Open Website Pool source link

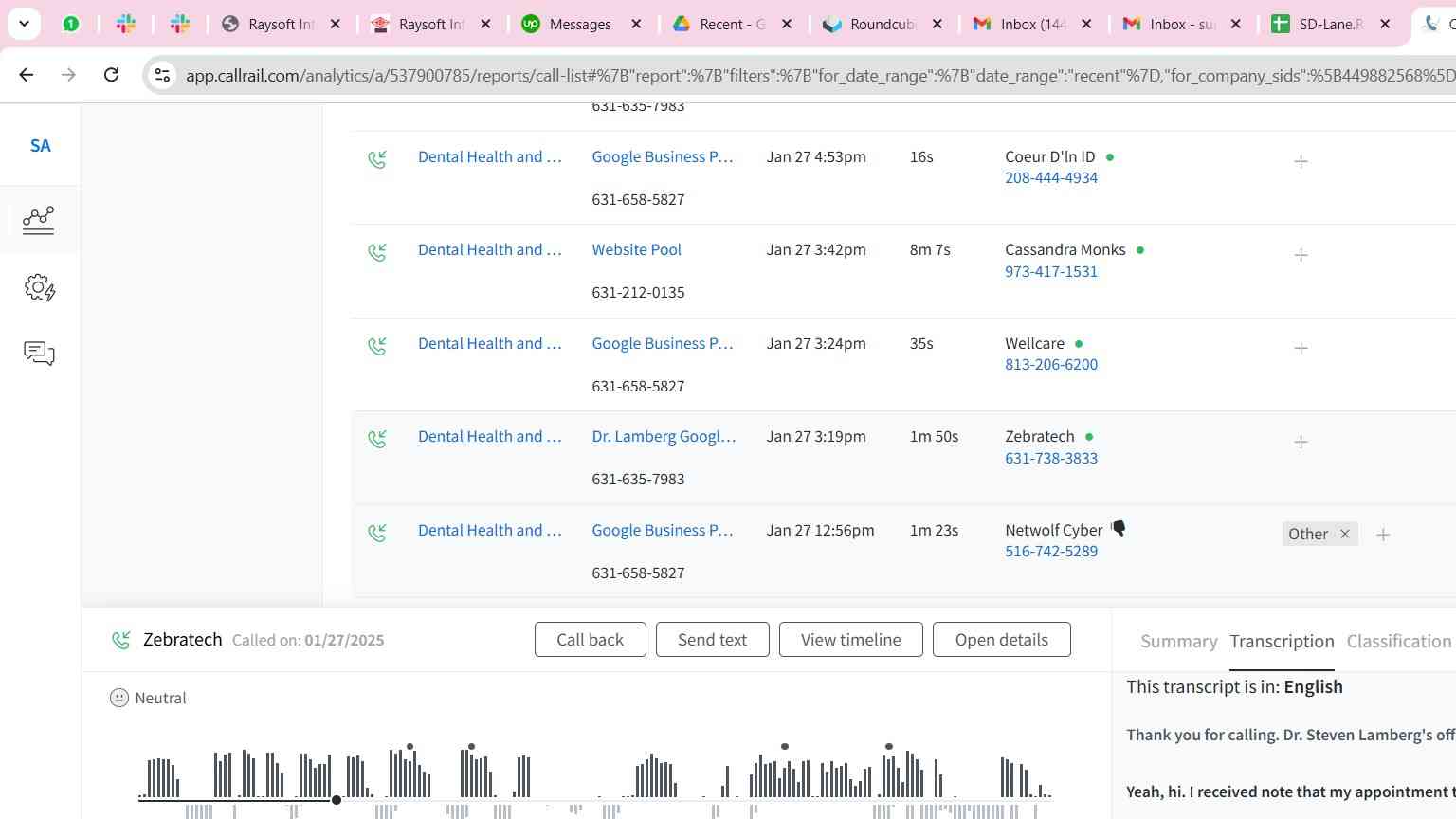tap(636, 250)
